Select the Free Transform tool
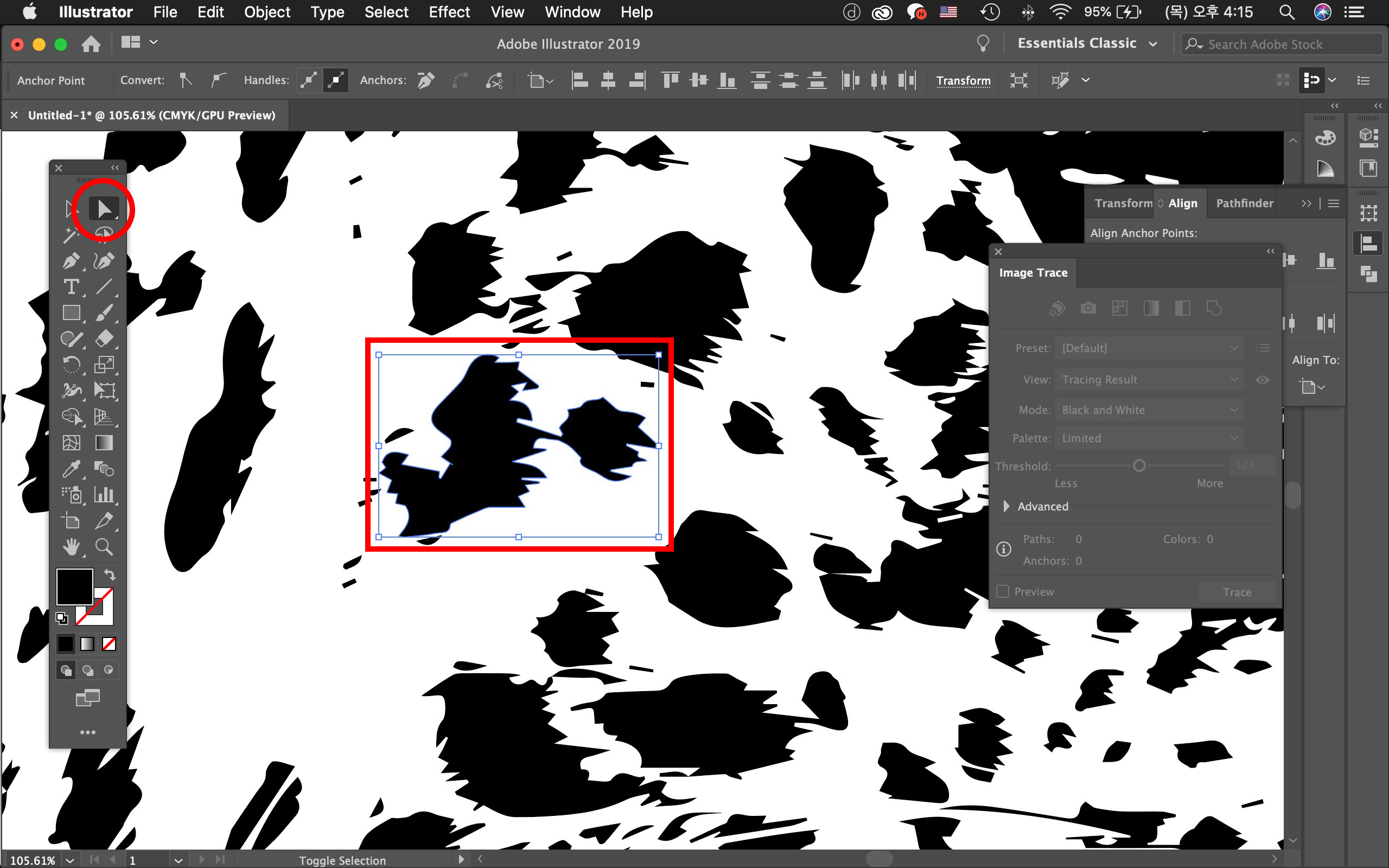Image resolution: width=1389 pixels, height=868 pixels. 105,391
